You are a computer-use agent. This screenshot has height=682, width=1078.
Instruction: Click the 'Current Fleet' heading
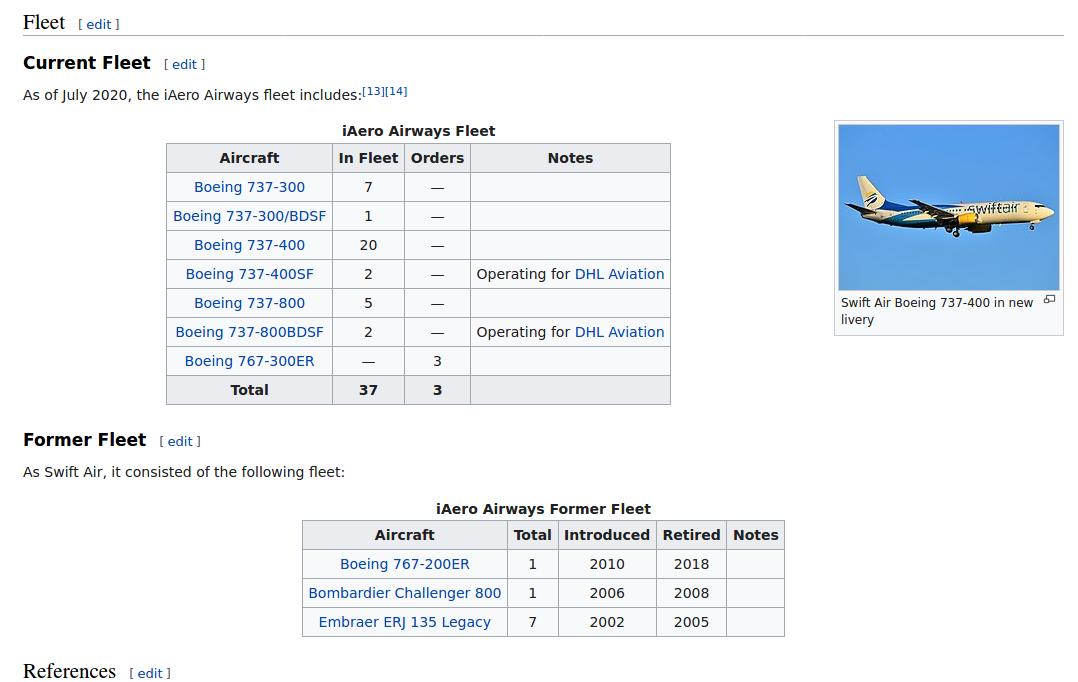pos(87,63)
